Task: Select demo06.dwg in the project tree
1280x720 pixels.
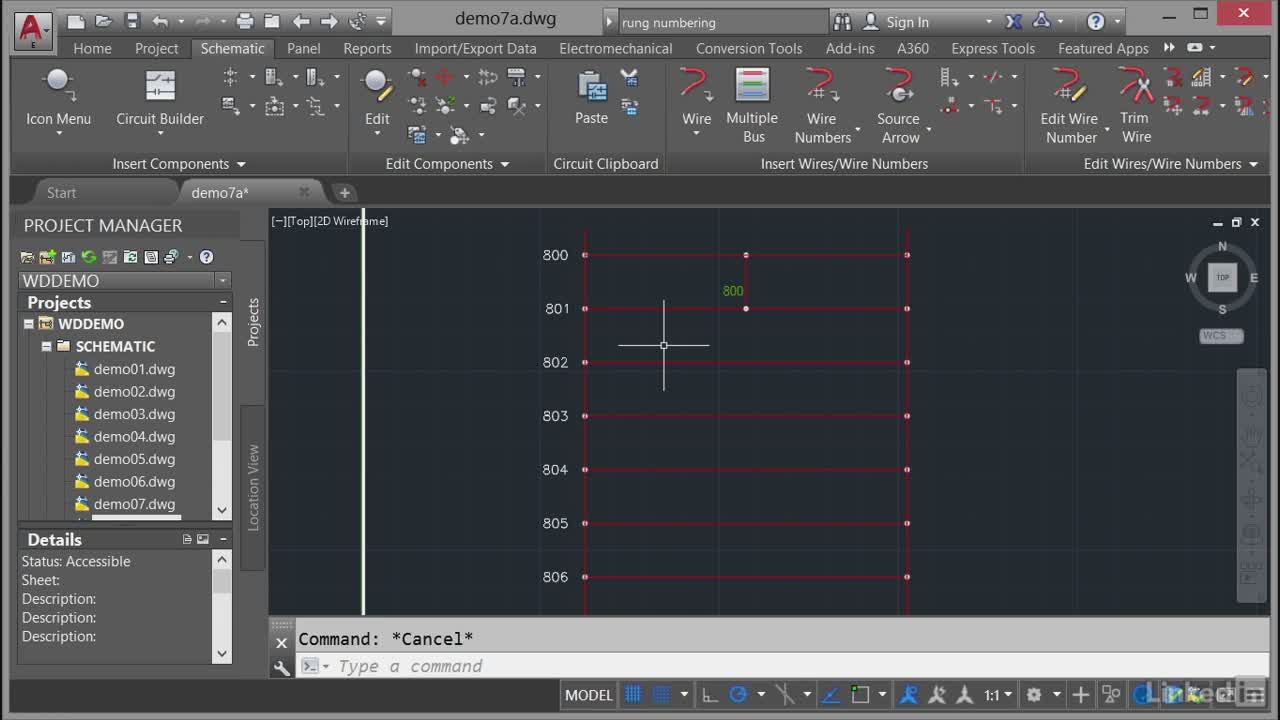Action: [x=134, y=482]
